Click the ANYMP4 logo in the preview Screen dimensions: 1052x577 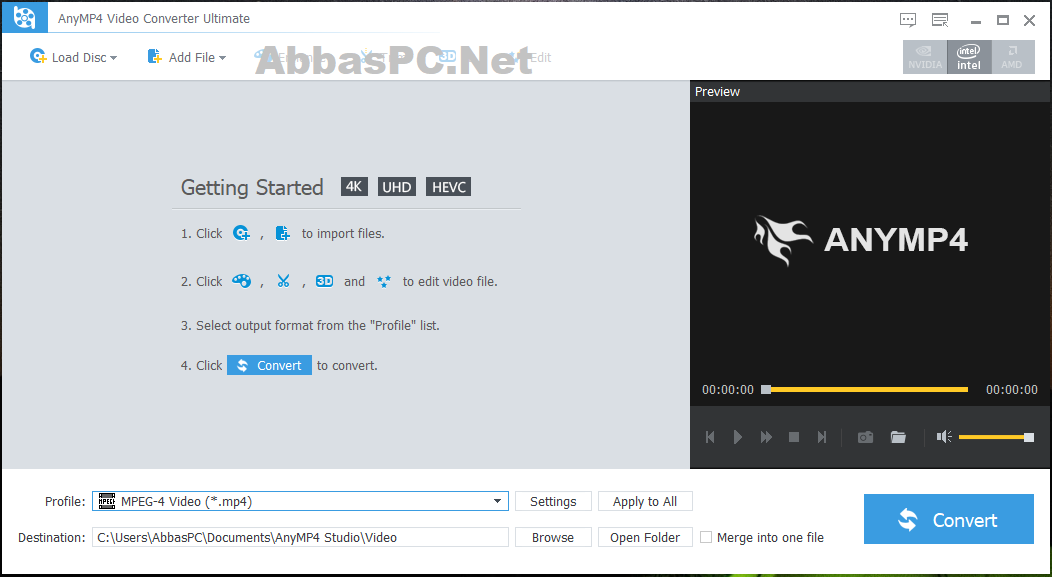(x=861, y=240)
